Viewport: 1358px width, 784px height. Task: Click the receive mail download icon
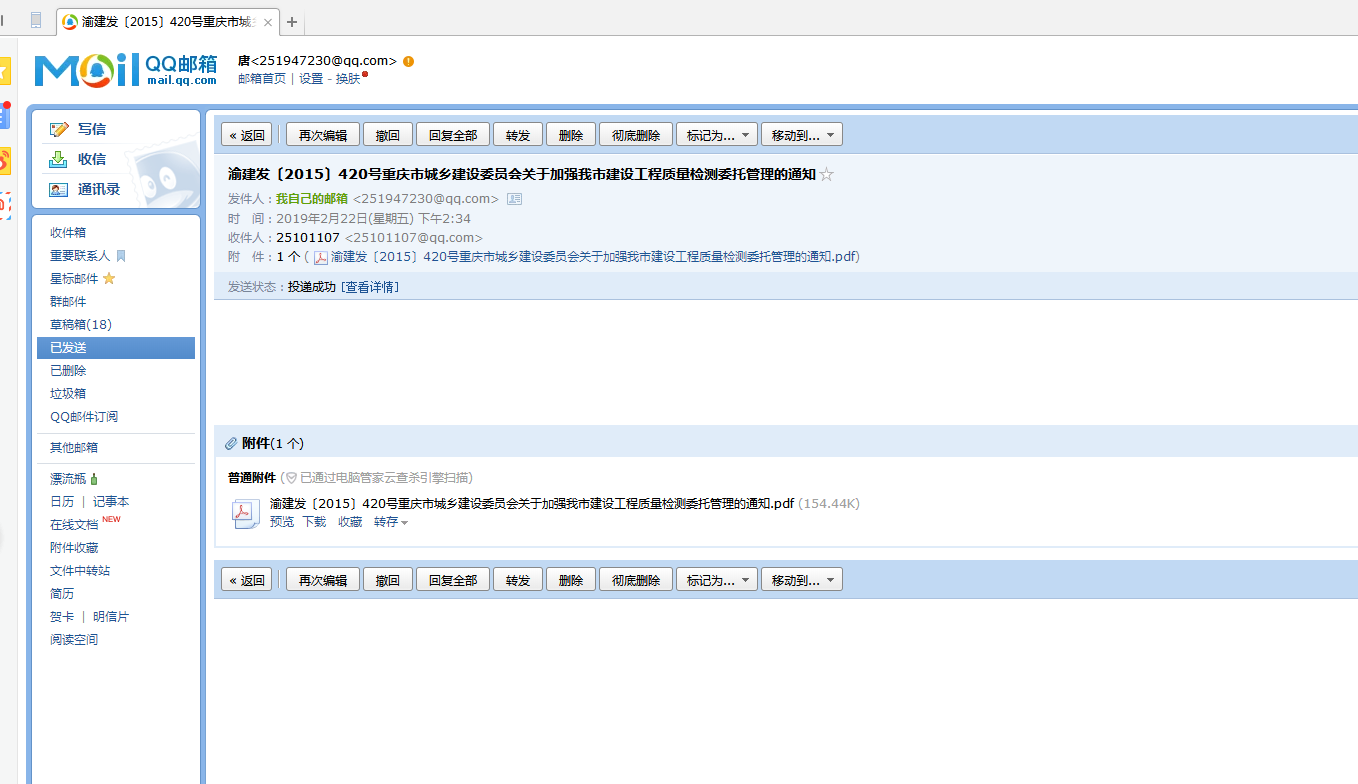pyautogui.click(x=59, y=159)
